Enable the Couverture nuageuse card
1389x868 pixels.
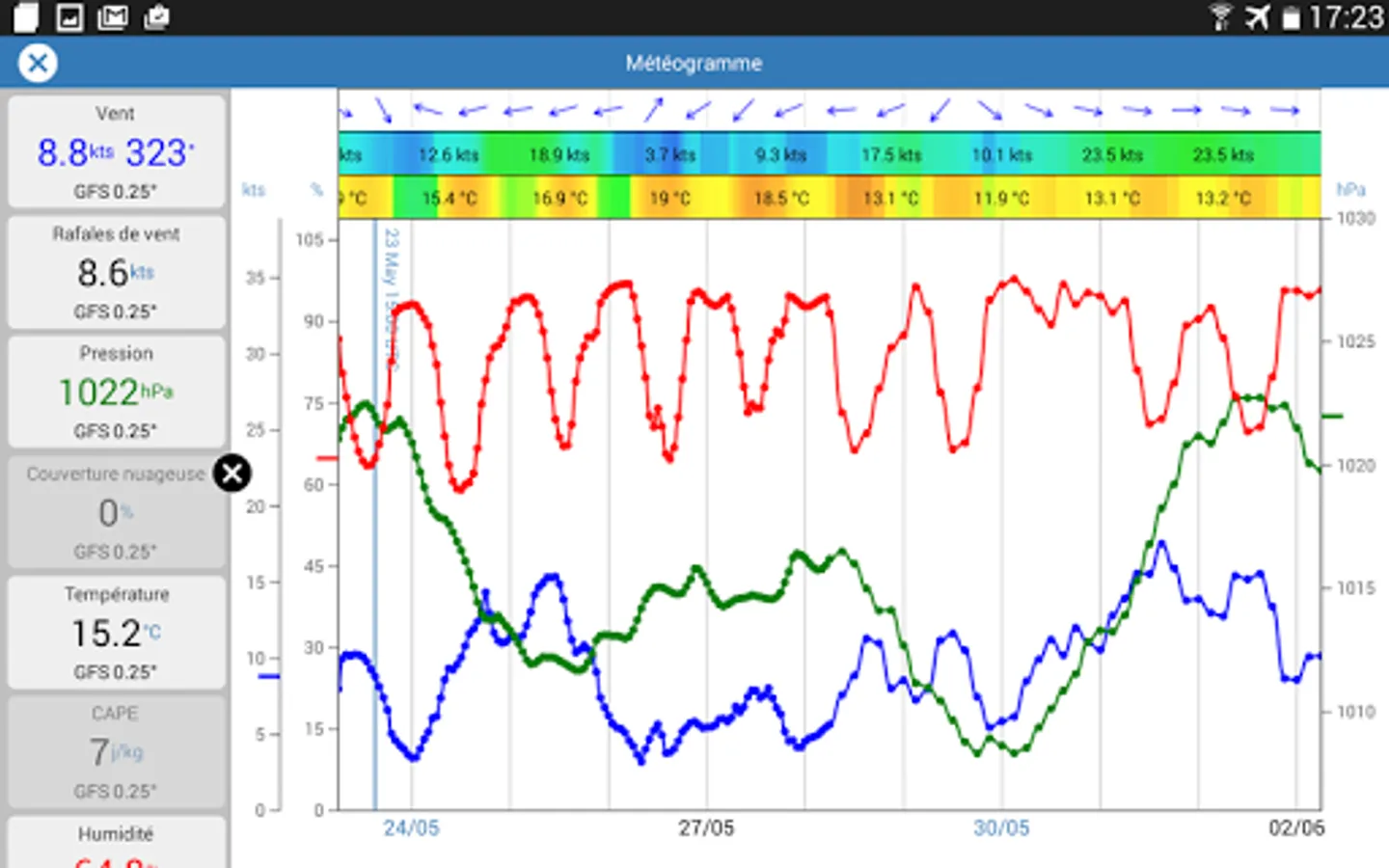(117, 512)
